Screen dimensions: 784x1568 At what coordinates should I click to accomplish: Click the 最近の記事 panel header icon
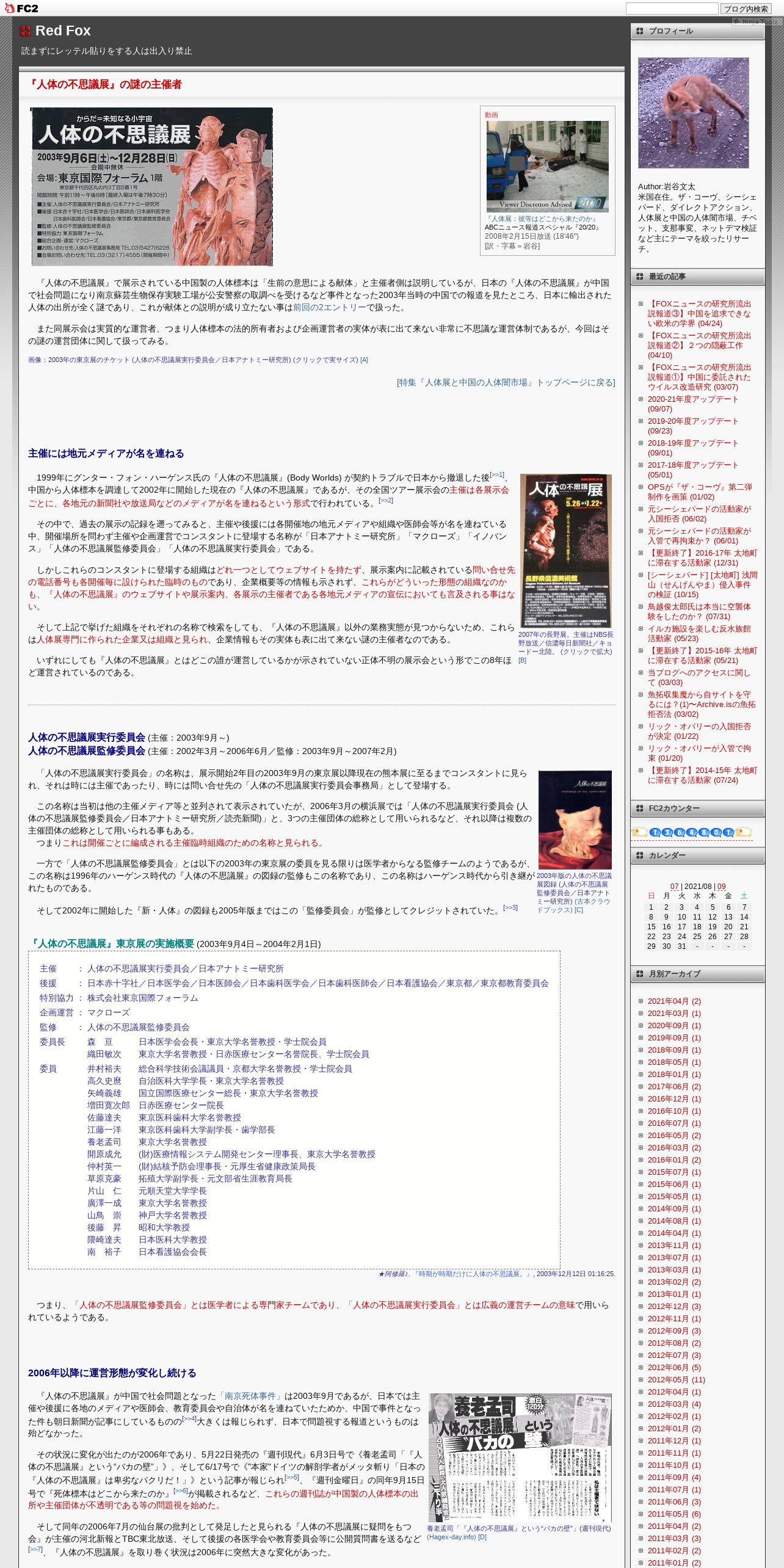(x=639, y=277)
